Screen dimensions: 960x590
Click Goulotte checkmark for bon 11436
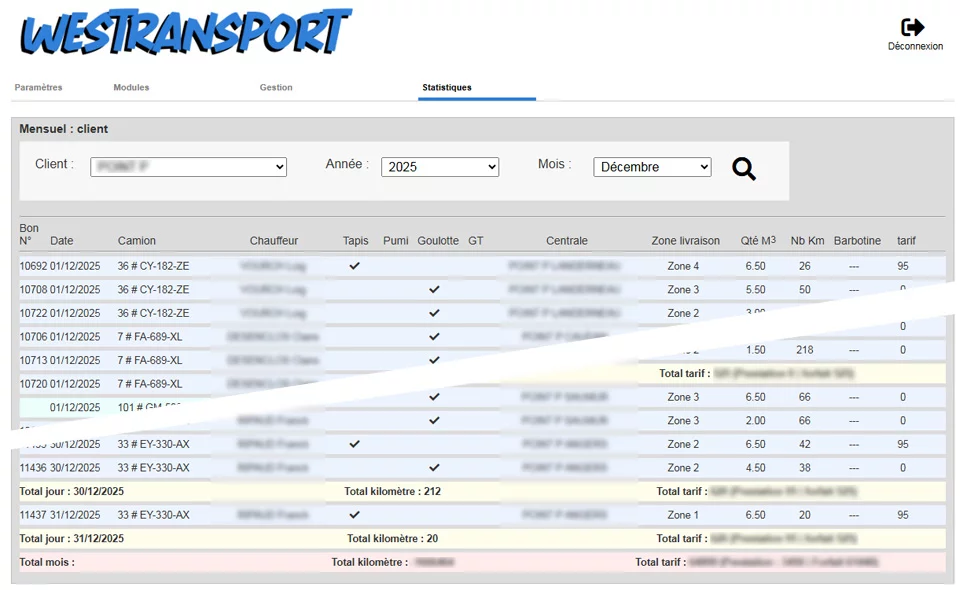(434, 468)
